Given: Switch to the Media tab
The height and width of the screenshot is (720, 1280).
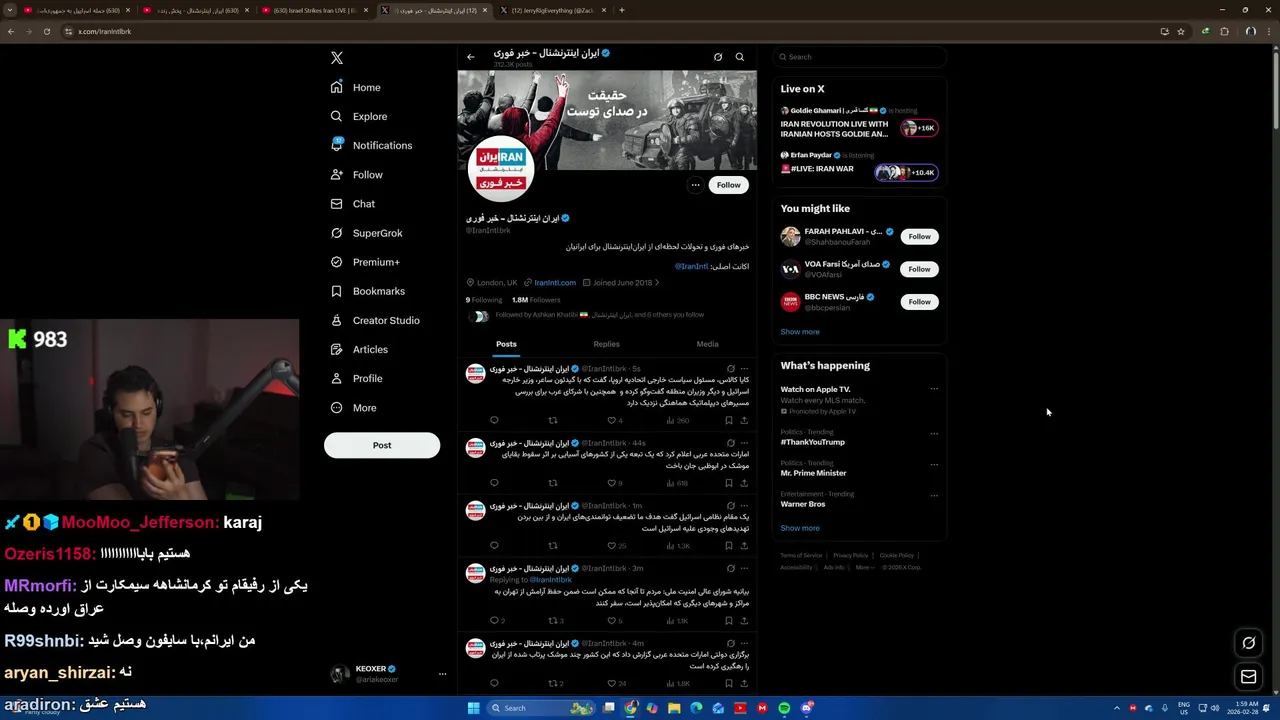Looking at the screenshot, I should [x=707, y=344].
